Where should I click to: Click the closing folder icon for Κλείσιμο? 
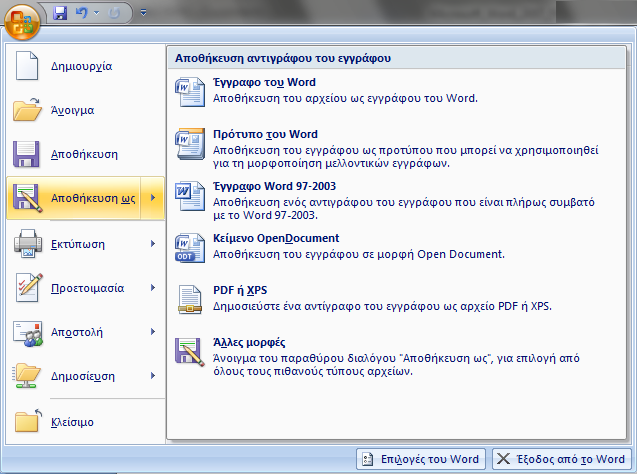point(28,421)
